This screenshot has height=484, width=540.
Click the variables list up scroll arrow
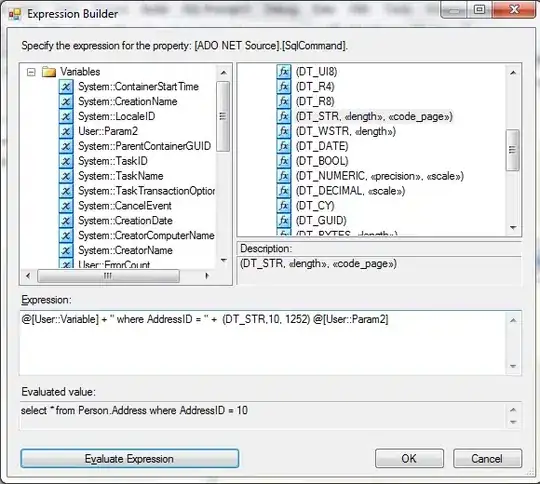224,72
